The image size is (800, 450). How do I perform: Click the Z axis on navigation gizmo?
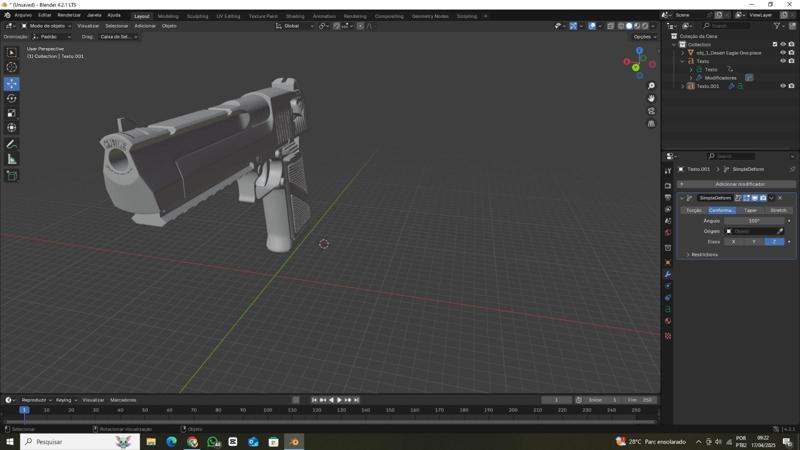pyautogui.click(x=639, y=51)
